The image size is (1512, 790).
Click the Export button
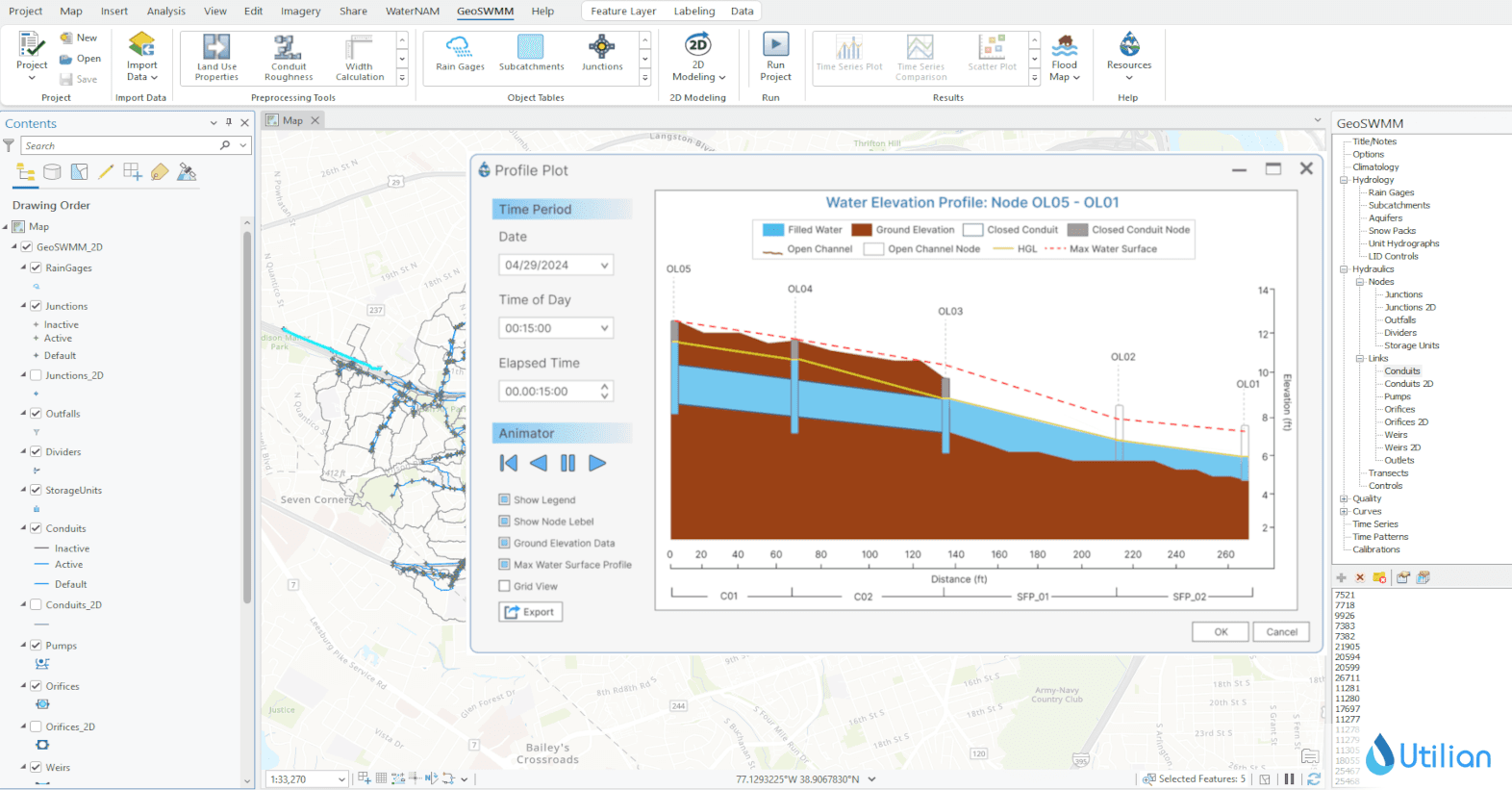pos(530,612)
